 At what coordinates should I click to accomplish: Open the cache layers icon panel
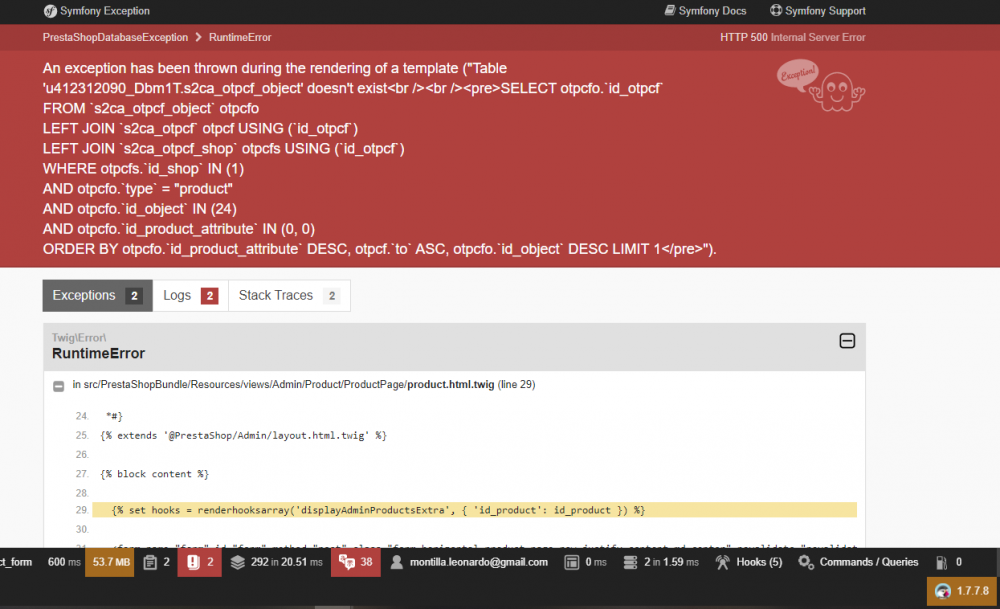point(237,562)
